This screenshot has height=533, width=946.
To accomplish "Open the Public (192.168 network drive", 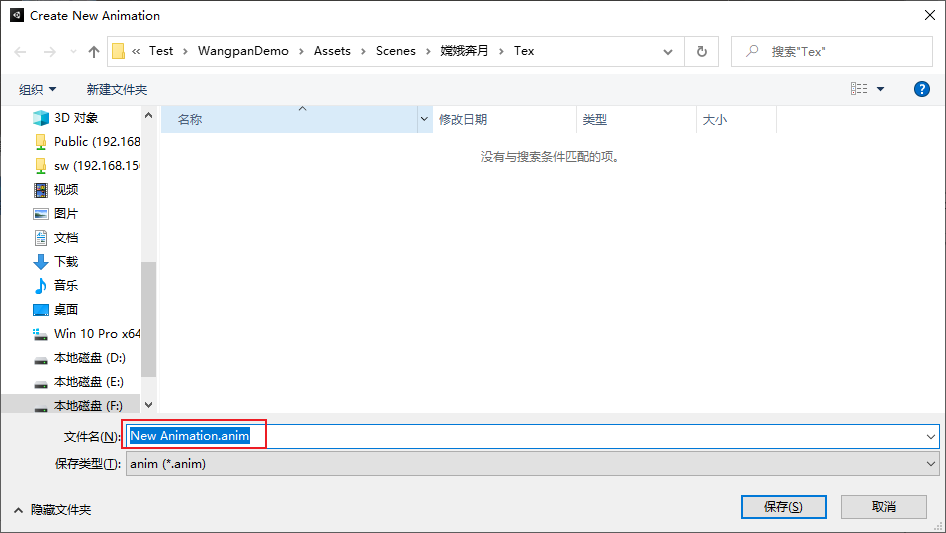I will pyautogui.click(x=97, y=142).
